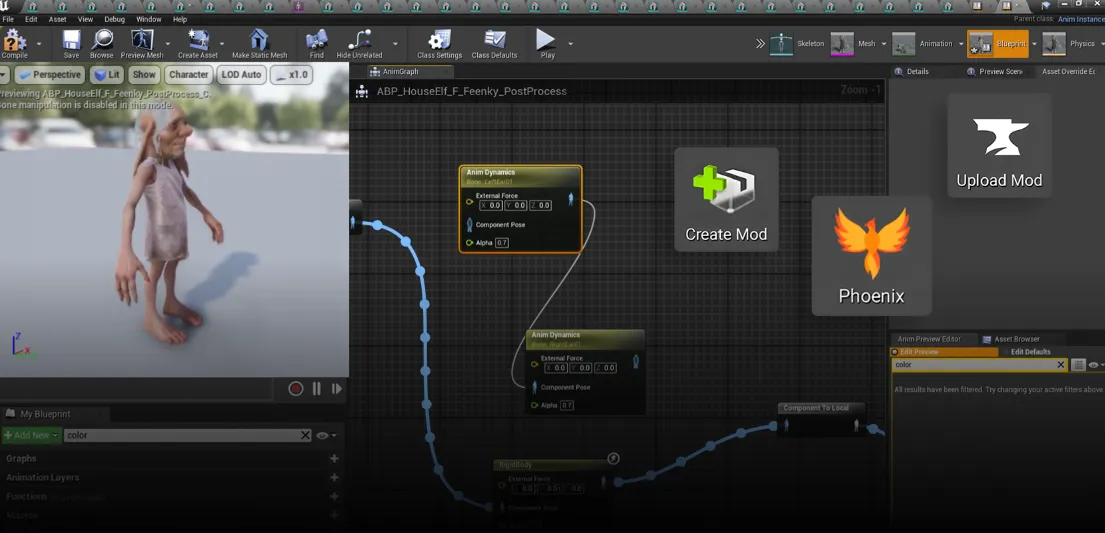Toggle Lit view mode button
The image size is (1105, 533).
pyautogui.click(x=107, y=75)
